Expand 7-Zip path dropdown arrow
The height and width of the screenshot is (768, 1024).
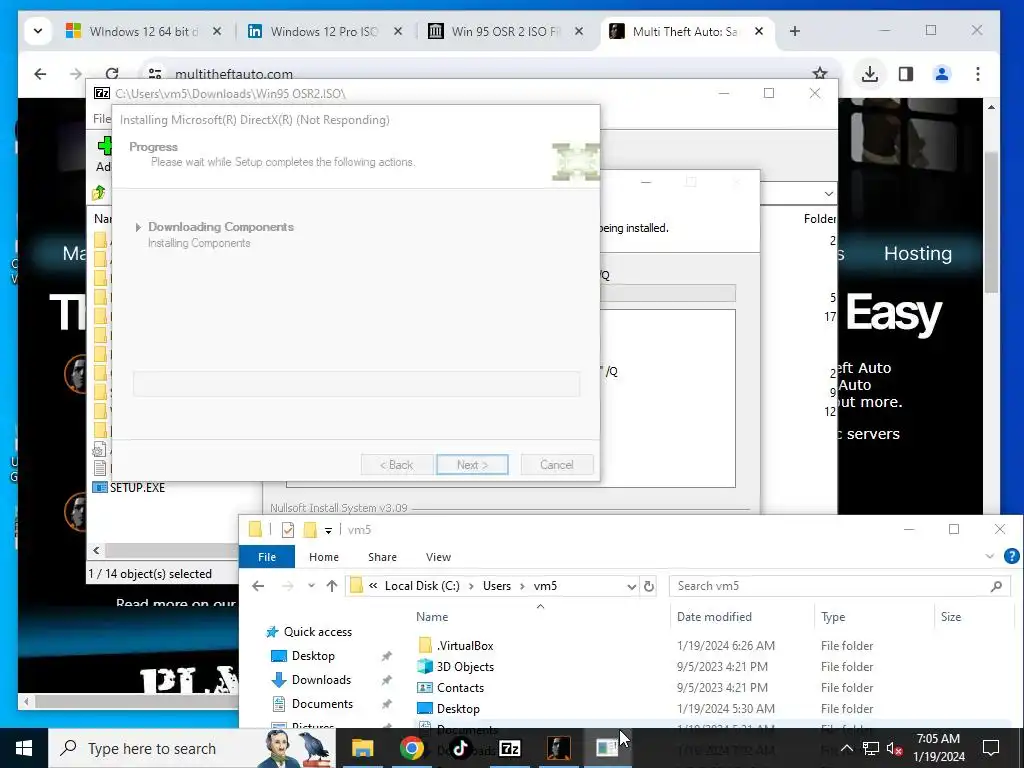coord(829,194)
